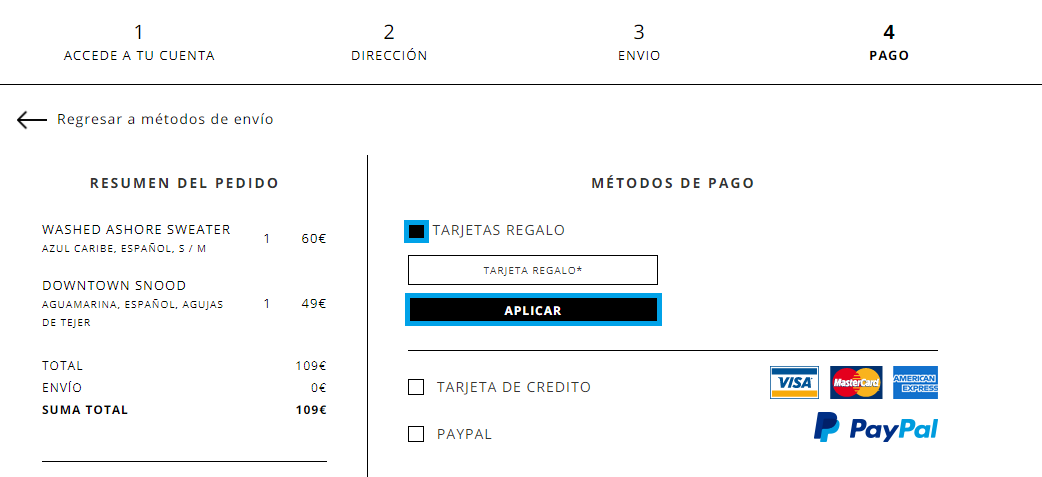The width and height of the screenshot is (1042, 477).
Task: Click the Visa card logo
Action: coord(794,383)
